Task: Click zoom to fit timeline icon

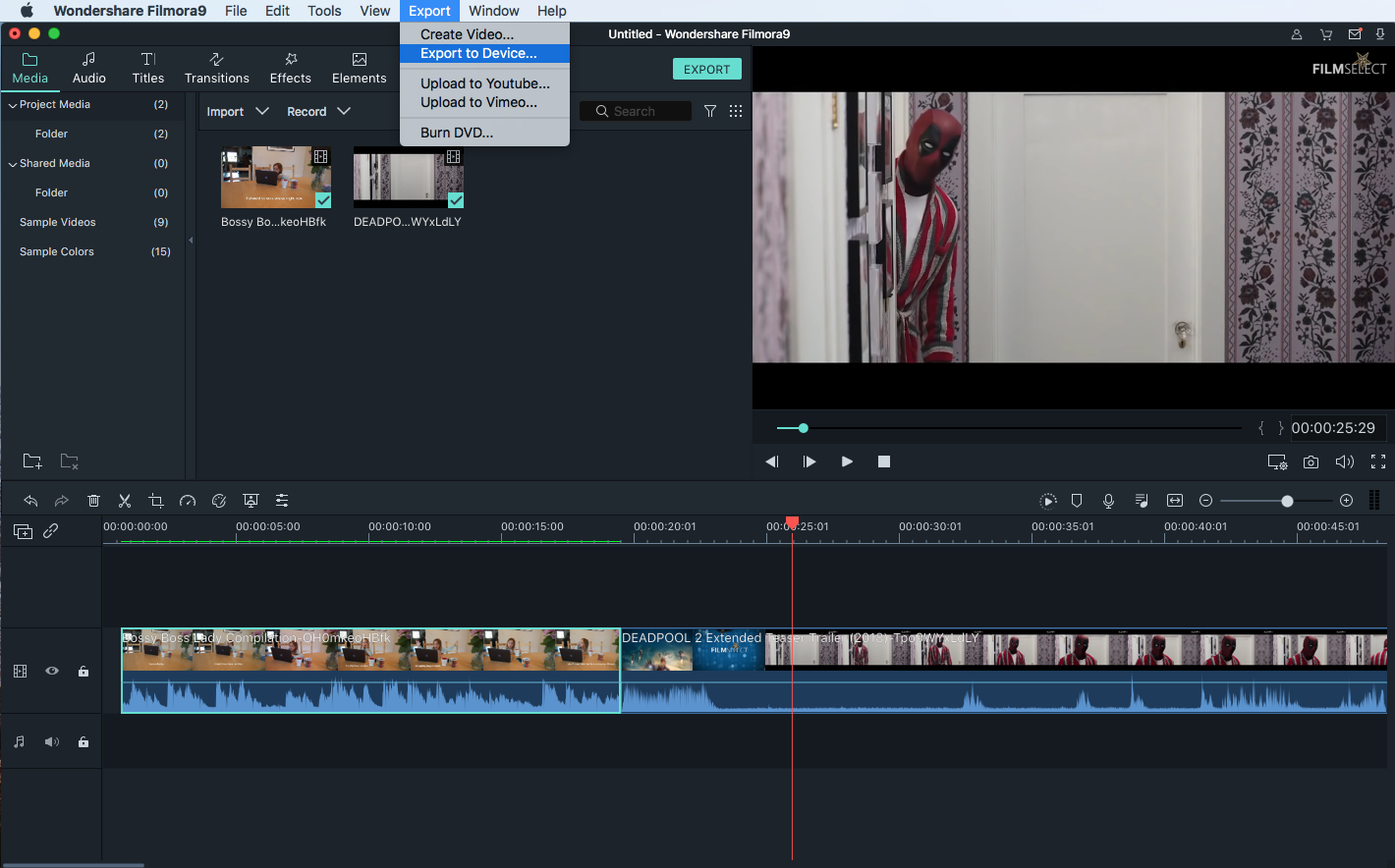Action: 1175,501
